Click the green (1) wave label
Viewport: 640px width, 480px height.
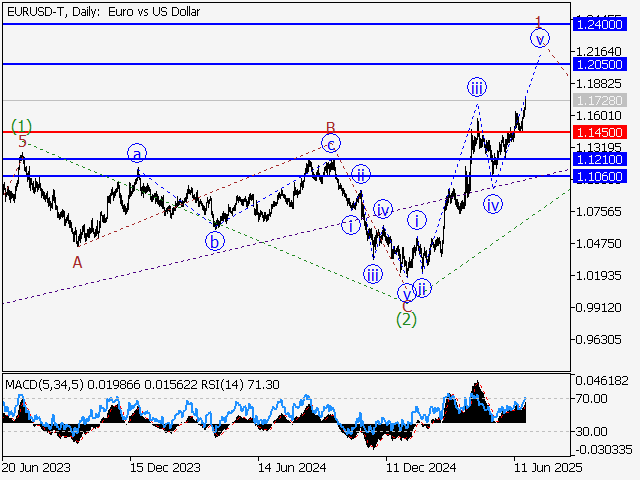(x=22, y=126)
